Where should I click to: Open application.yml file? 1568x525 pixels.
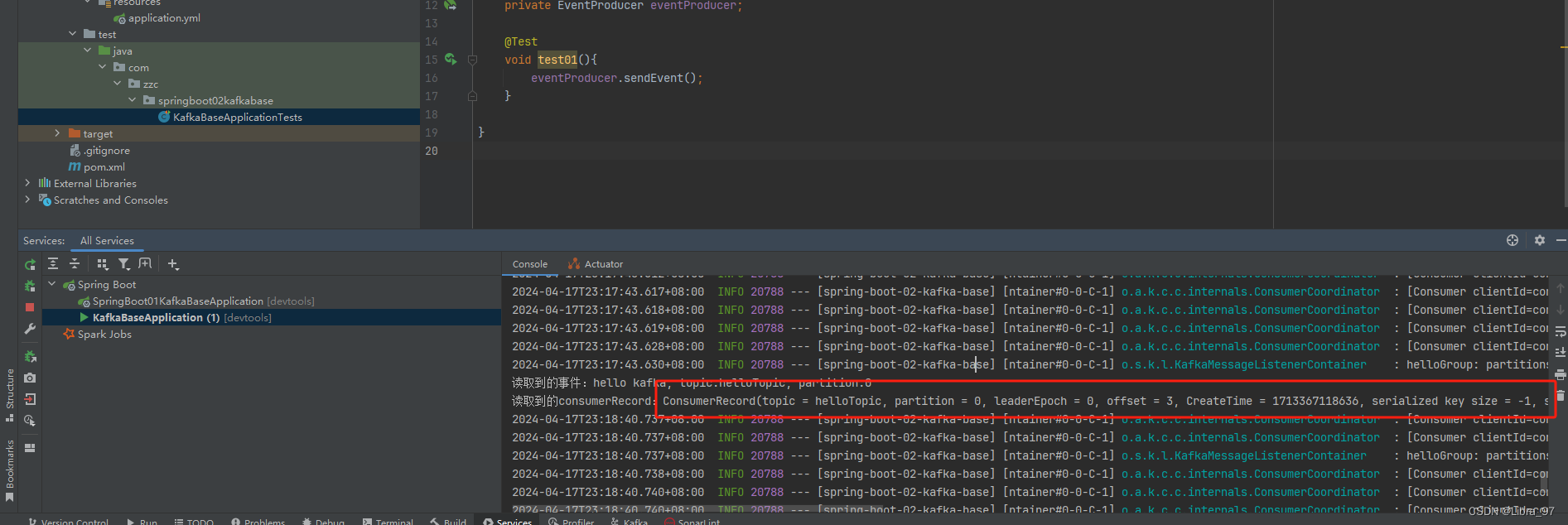[164, 18]
